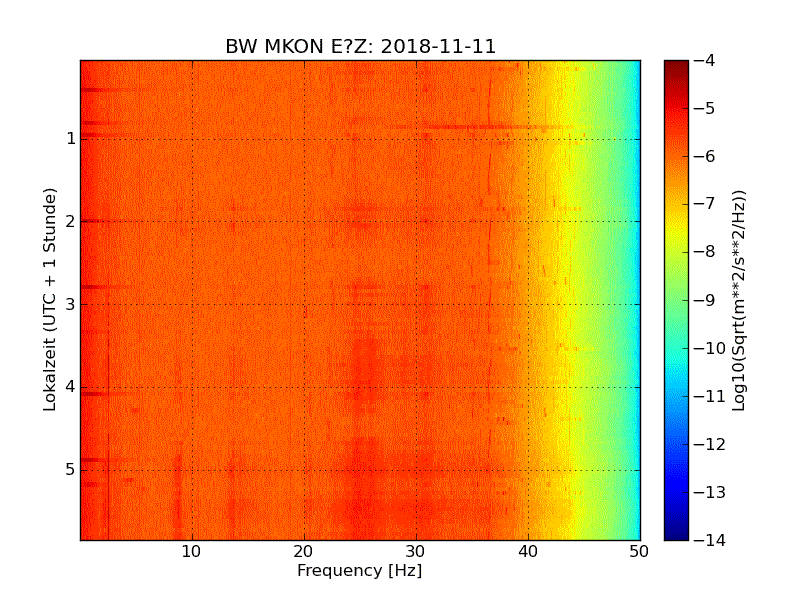Click the Lokalzeit (UTC + 1 Stunde) y-axis label
Image resolution: width=800 pixels, height=600 pixels.
(49, 299)
